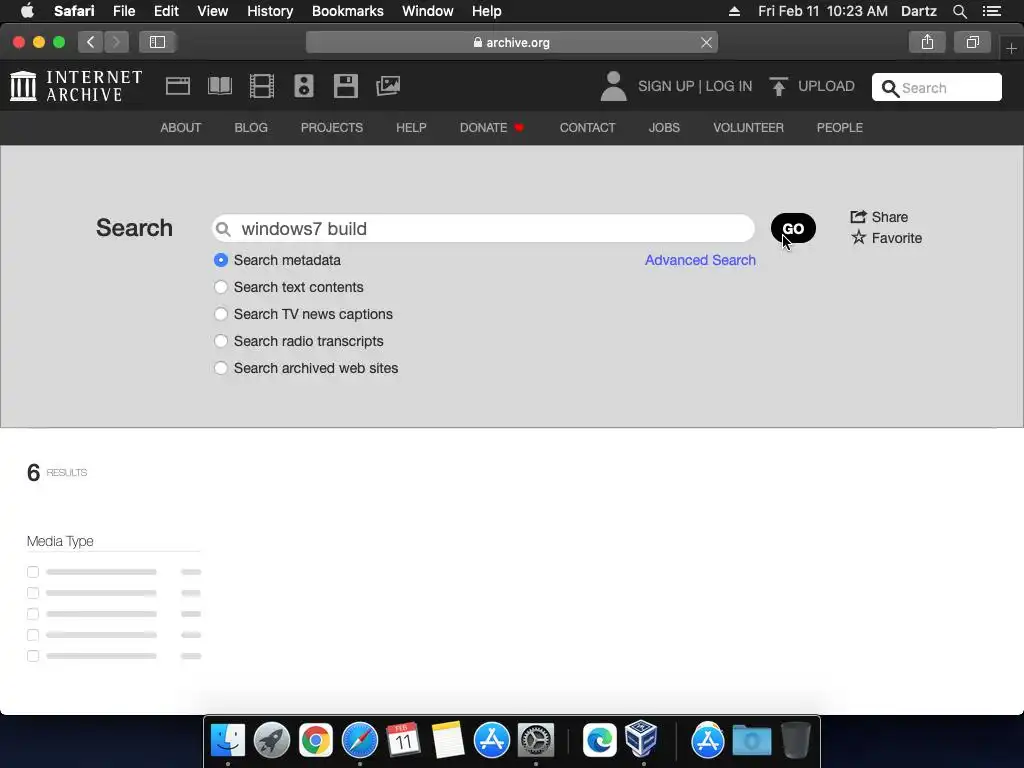
Task: Open the History menu
Action: 270,11
